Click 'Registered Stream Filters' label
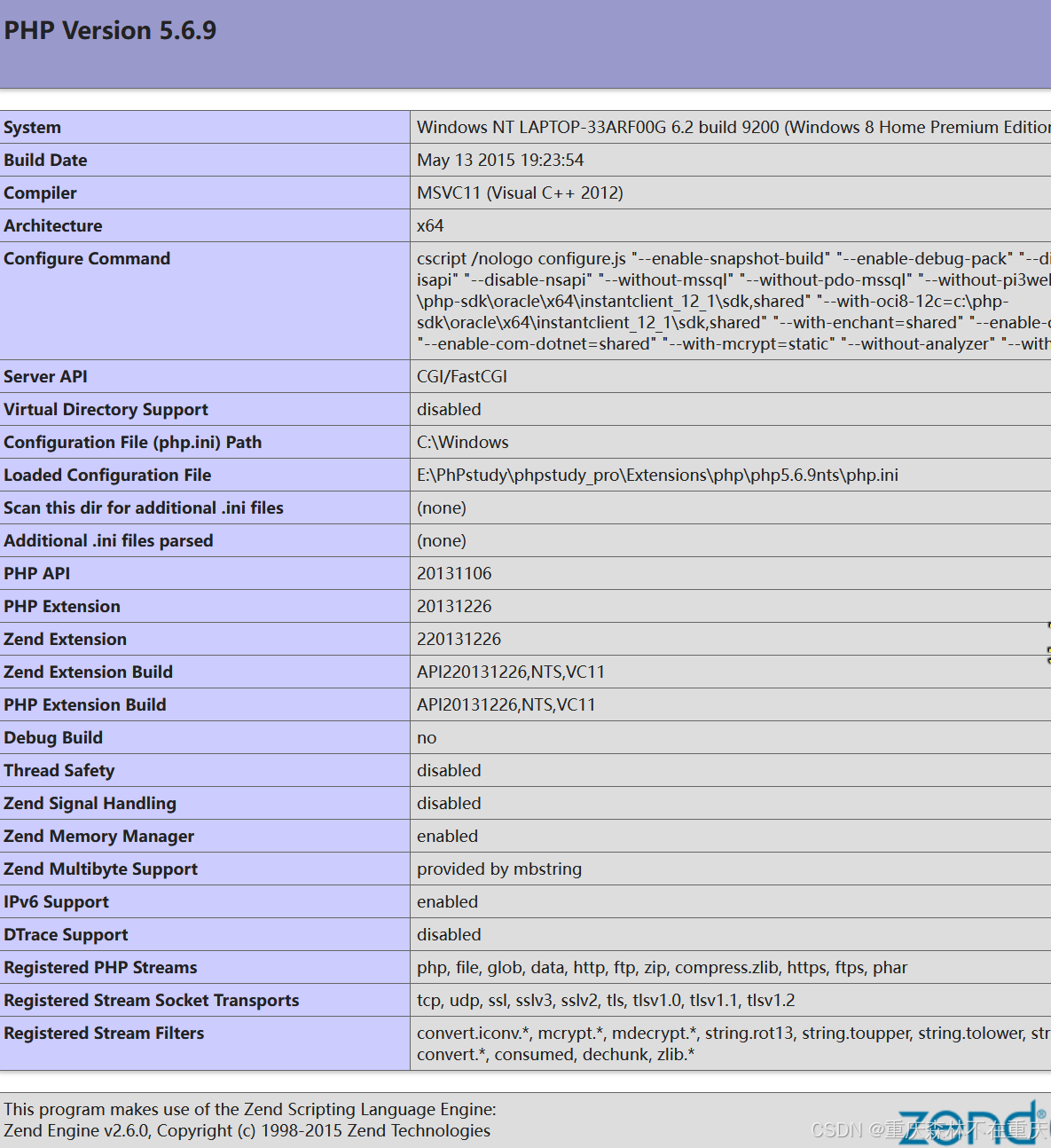Screen dimensions: 1051x1148 [104, 1033]
